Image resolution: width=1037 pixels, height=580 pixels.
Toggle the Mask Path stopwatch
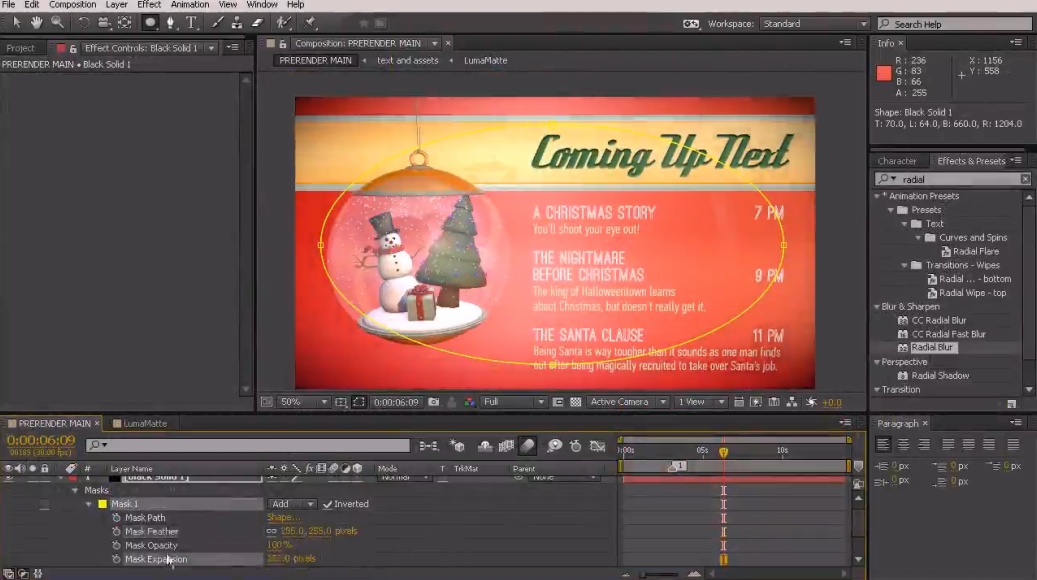(x=116, y=518)
